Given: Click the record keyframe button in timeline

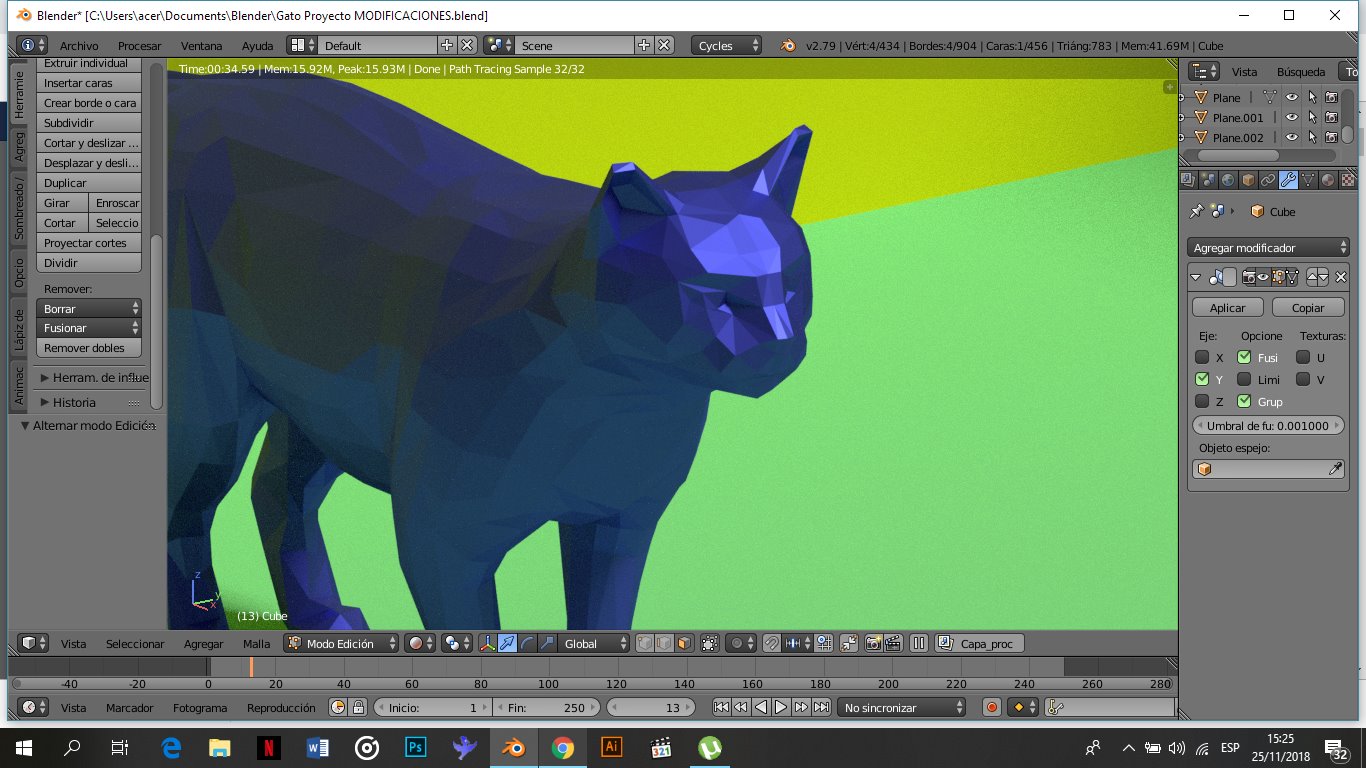Looking at the screenshot, I should (991, 707).
